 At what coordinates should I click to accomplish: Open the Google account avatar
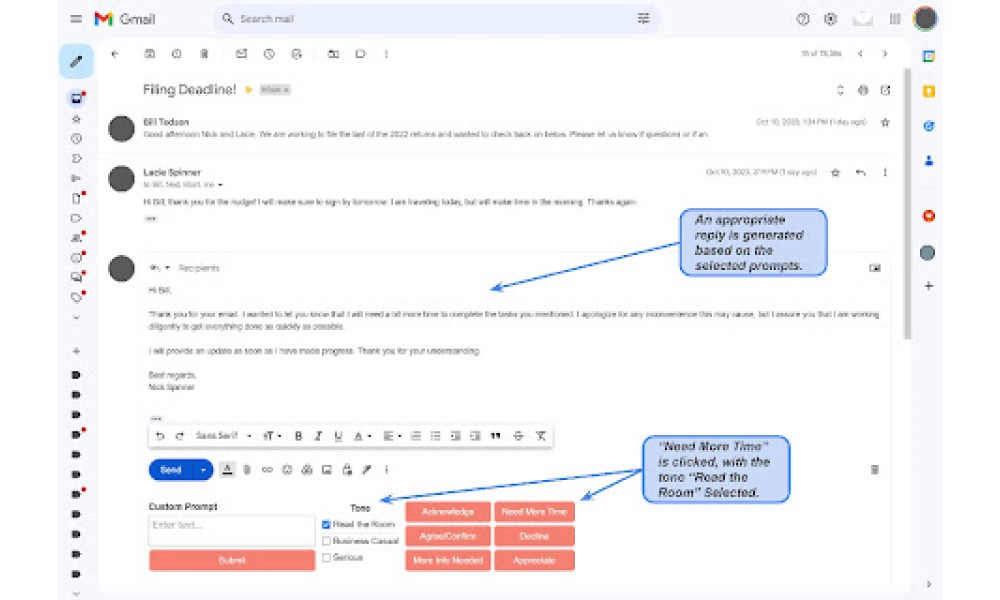coord(925,19)
